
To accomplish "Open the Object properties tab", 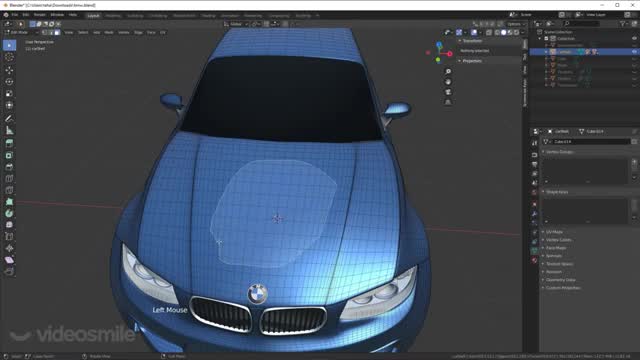I will (534, 204).
